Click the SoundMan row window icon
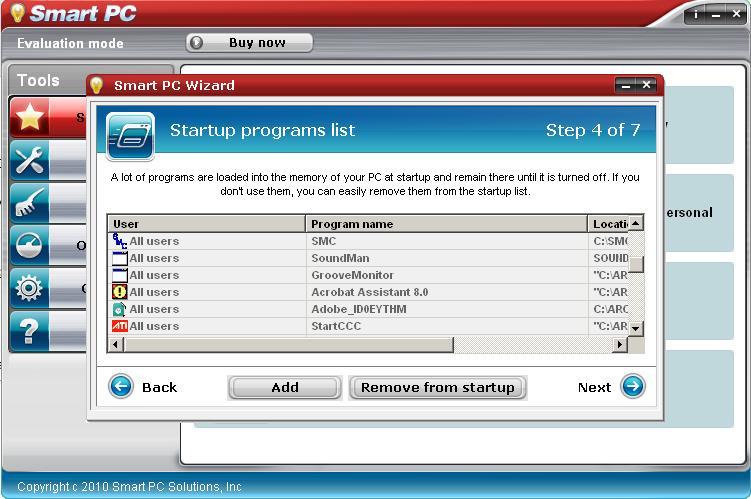 click(119, 258)
